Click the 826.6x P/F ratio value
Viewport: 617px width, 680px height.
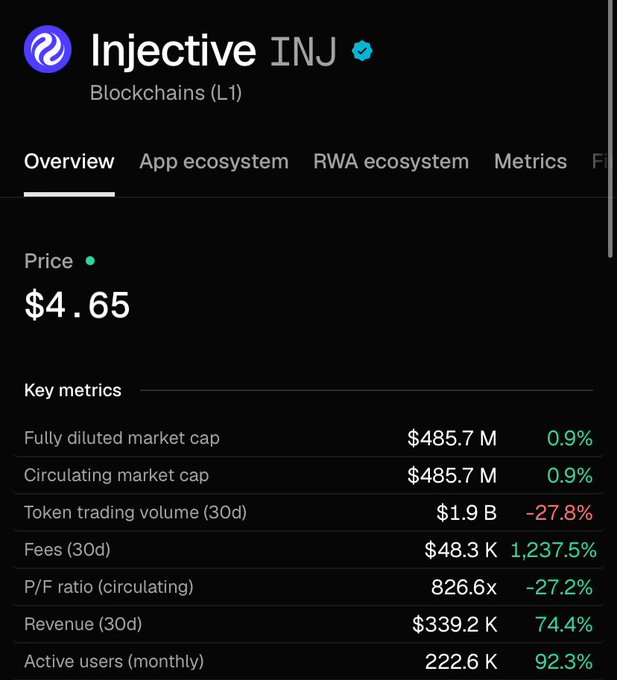tap(464, 587)
